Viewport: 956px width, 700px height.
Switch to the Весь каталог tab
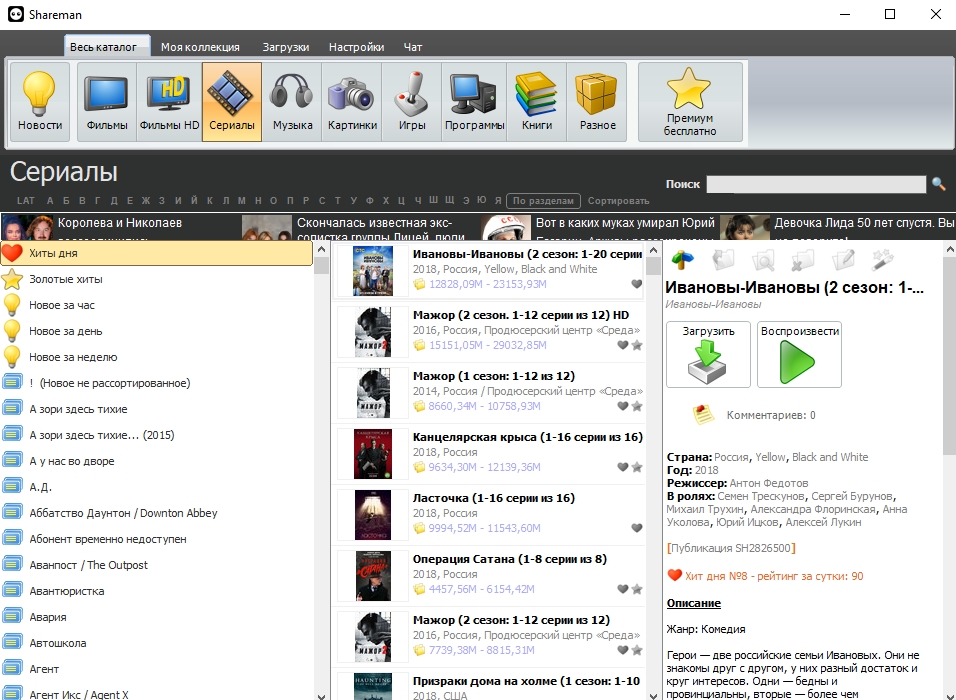coord(107,46)
